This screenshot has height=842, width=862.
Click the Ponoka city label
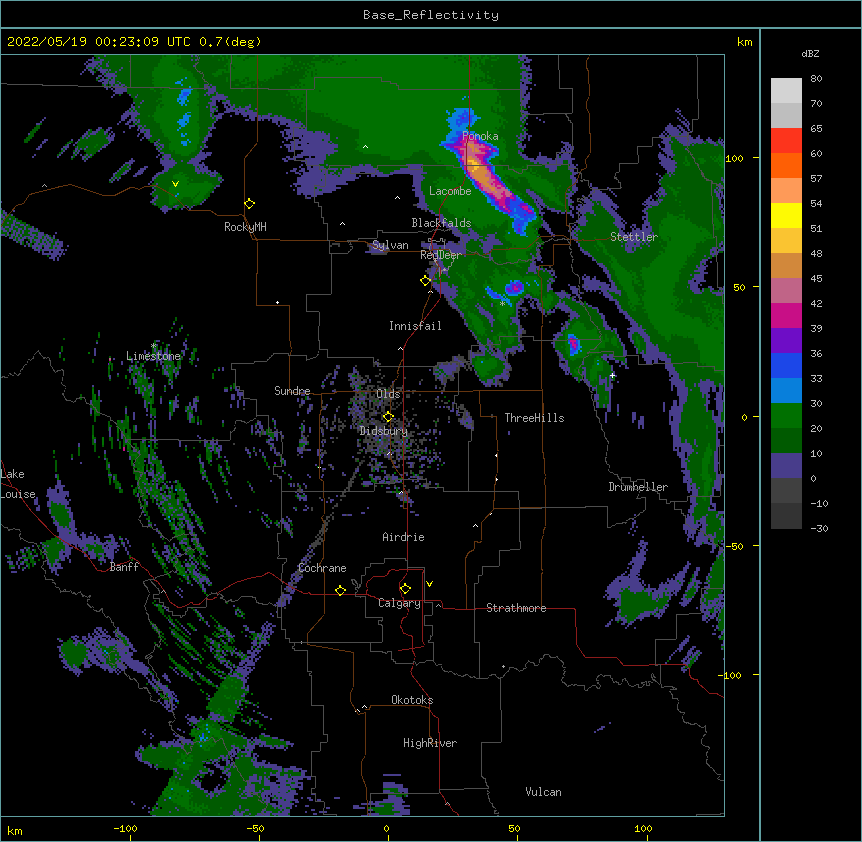(480, 136)
